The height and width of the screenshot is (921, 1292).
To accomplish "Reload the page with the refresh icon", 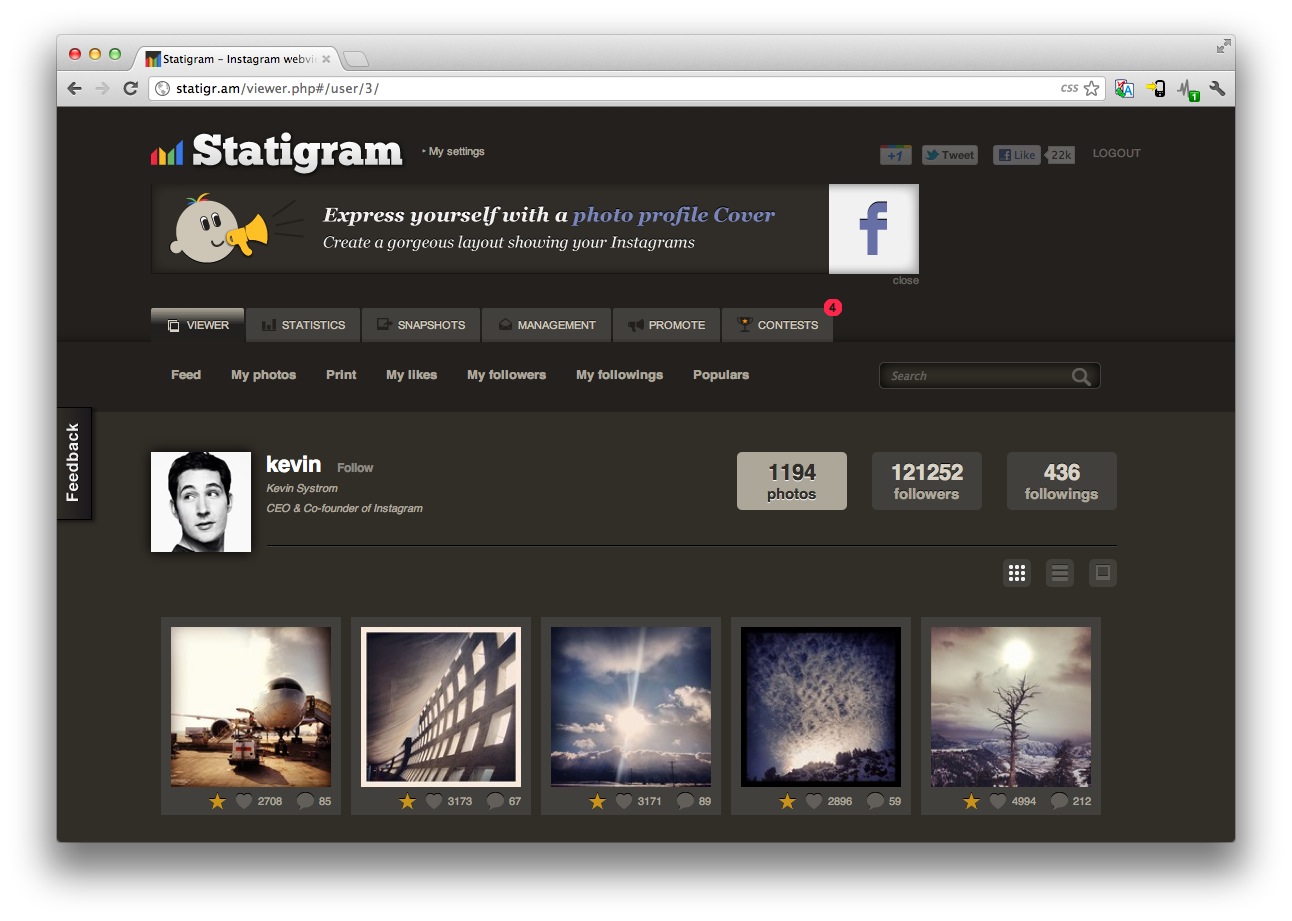I will (130, 89).
